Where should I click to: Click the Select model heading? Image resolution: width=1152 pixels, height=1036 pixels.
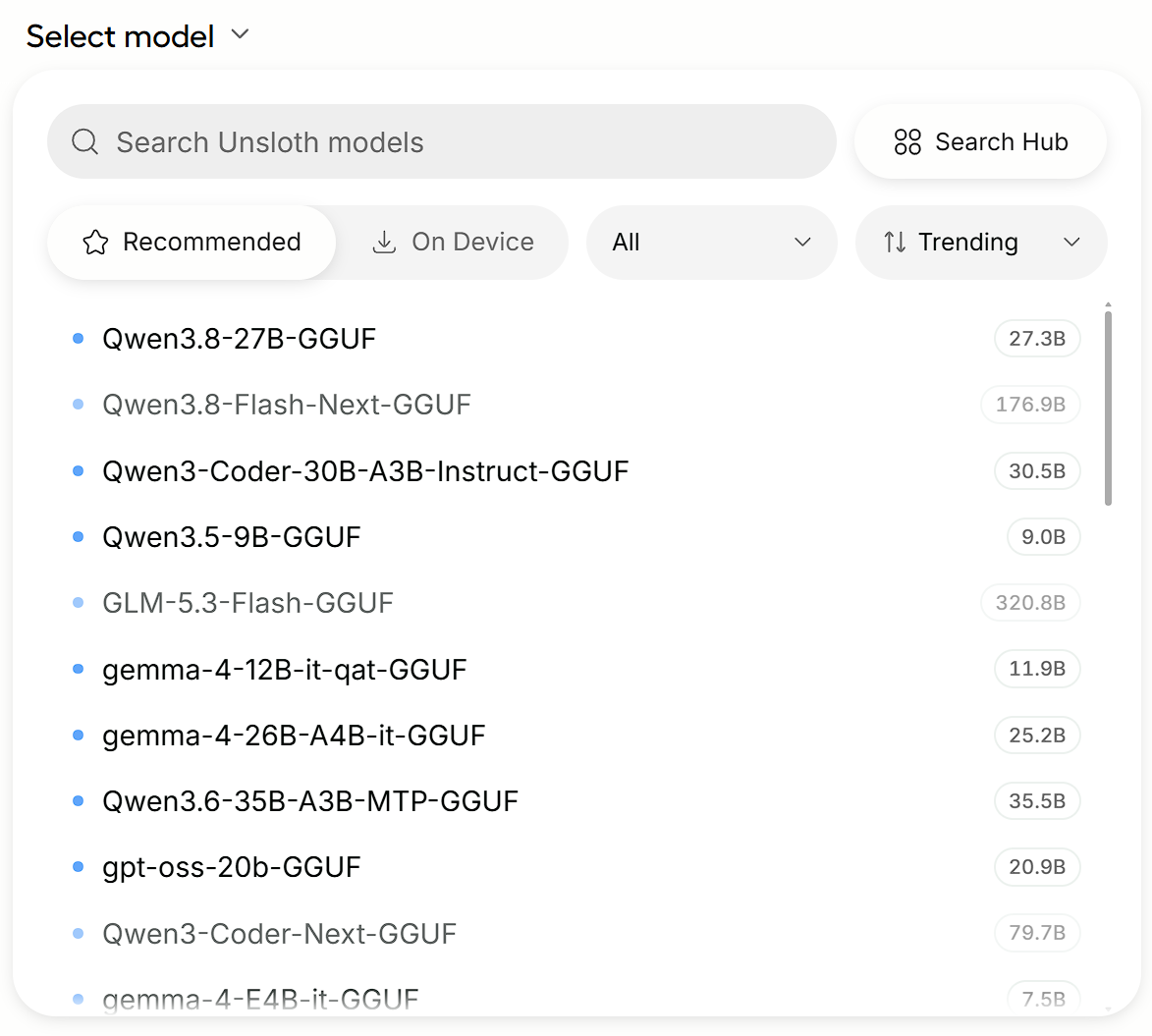click(121, 36)
